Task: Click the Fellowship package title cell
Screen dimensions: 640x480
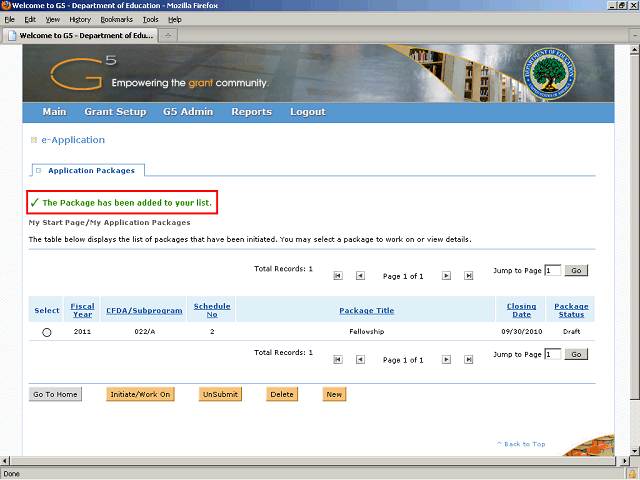Action: [367, 331]
